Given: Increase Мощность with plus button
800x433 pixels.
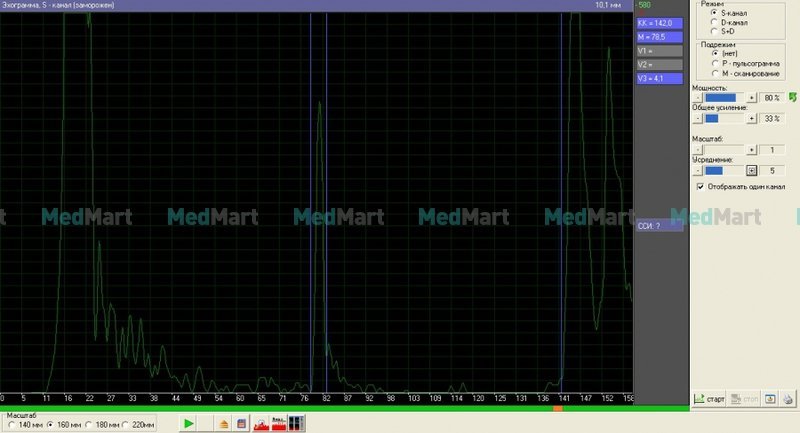Looking at the screenshot, I should point(751,97).
